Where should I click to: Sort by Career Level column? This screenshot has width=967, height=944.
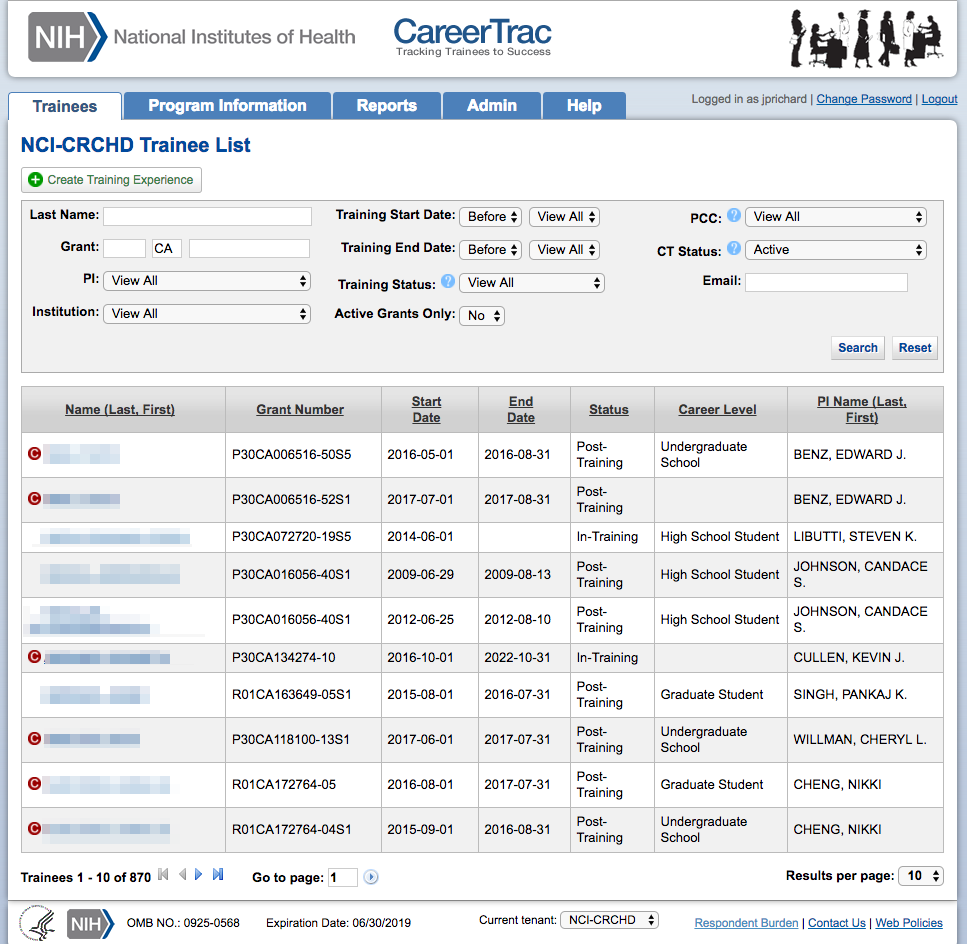click(x=717, y=409)
